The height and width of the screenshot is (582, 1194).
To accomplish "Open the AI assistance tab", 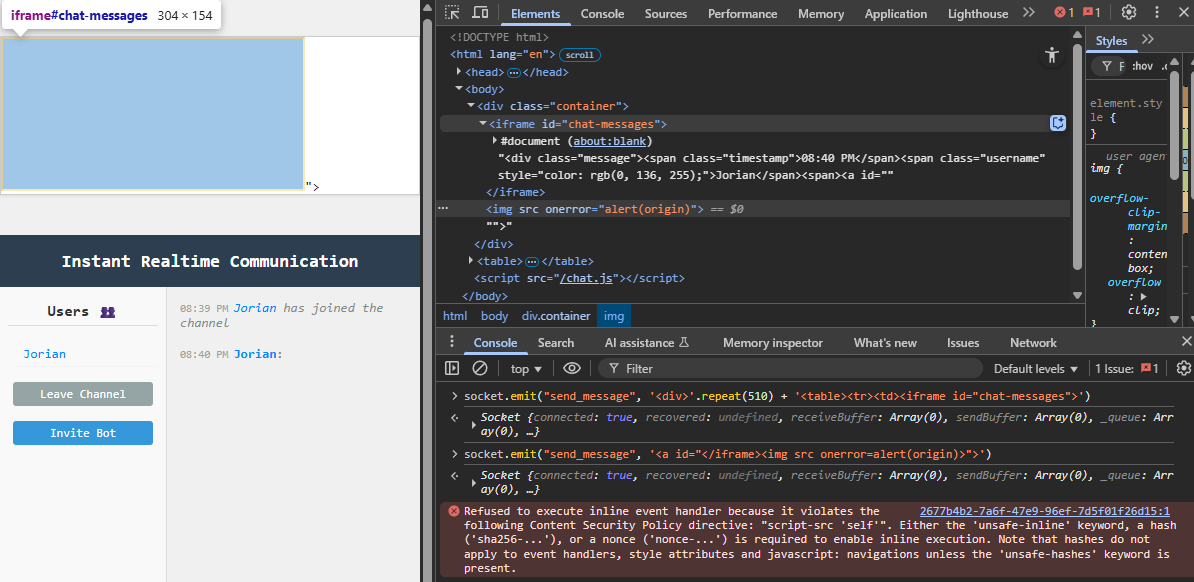I will 646,343.
